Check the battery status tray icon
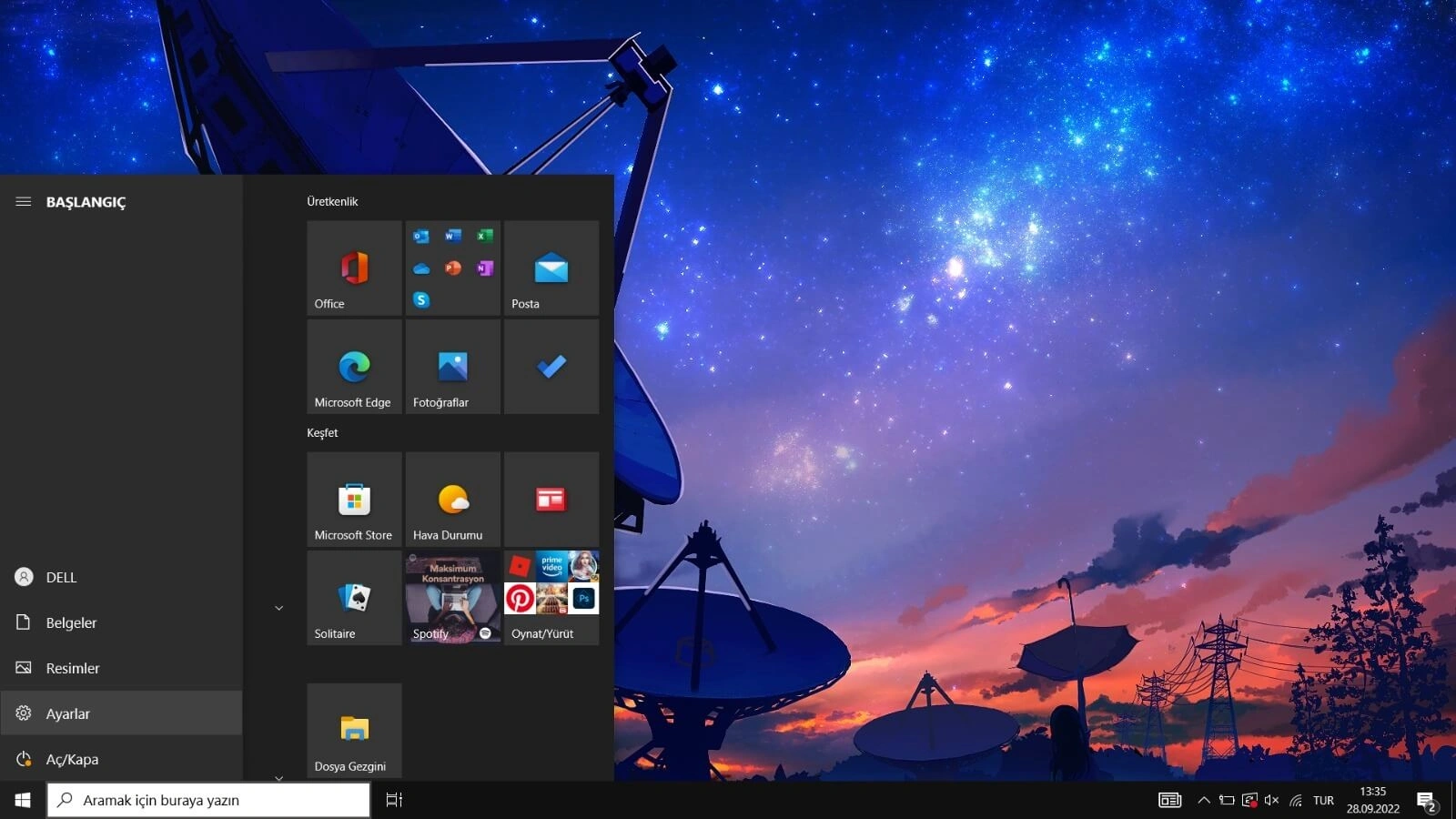The width and height of the screenshot is (1456, 819). 1227,800
